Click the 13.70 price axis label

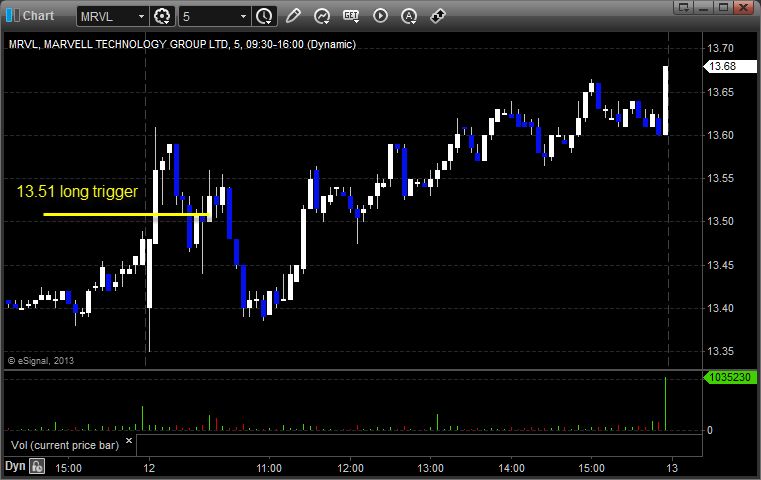point(720,48)
